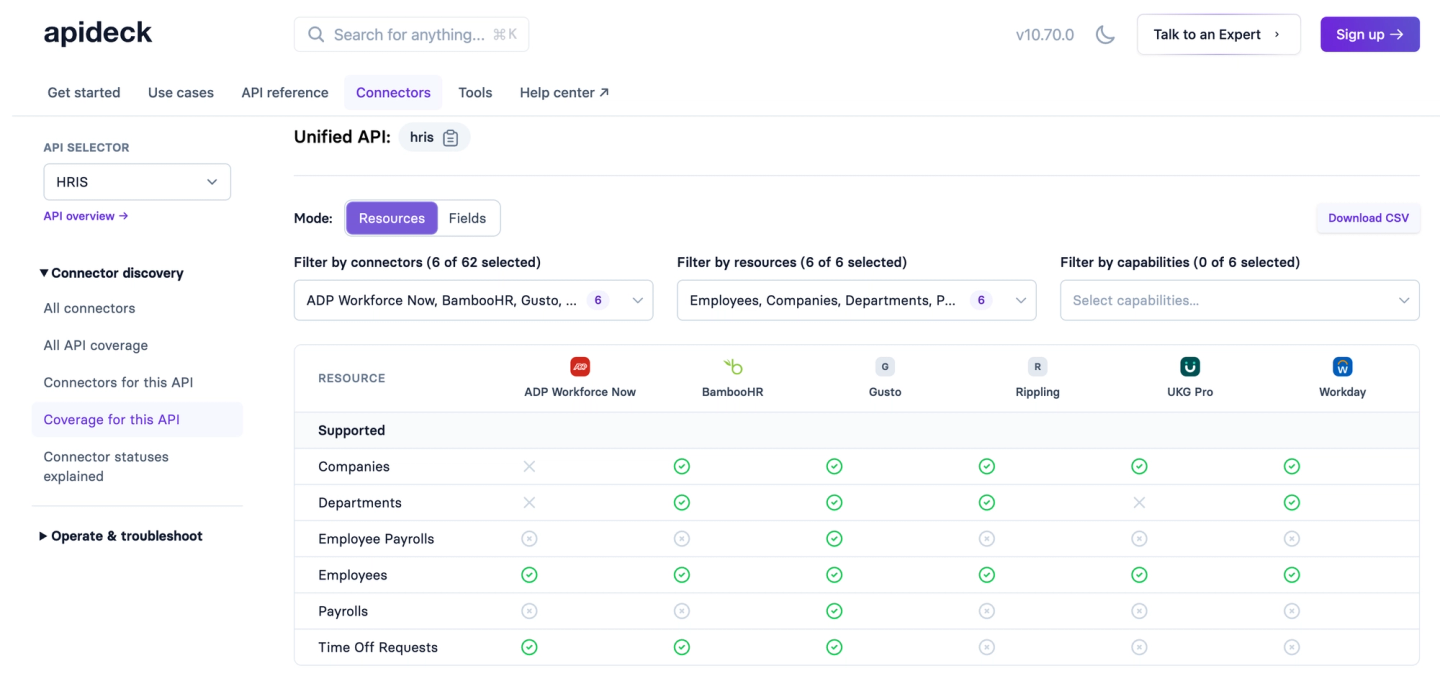
Task: Click the UKG Pro logo
Action: click(1190, 367)
